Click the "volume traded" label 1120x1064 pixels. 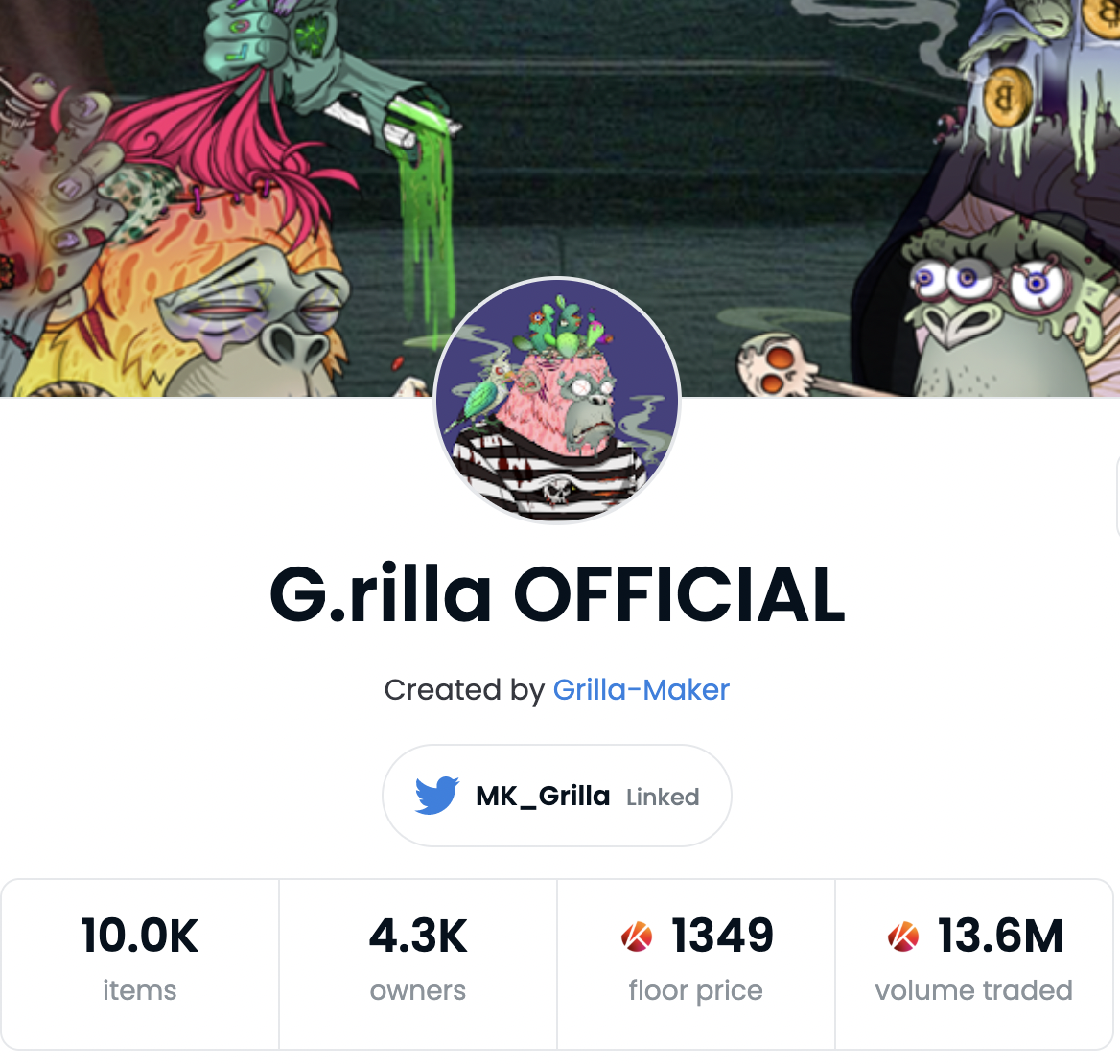[974, 990]
